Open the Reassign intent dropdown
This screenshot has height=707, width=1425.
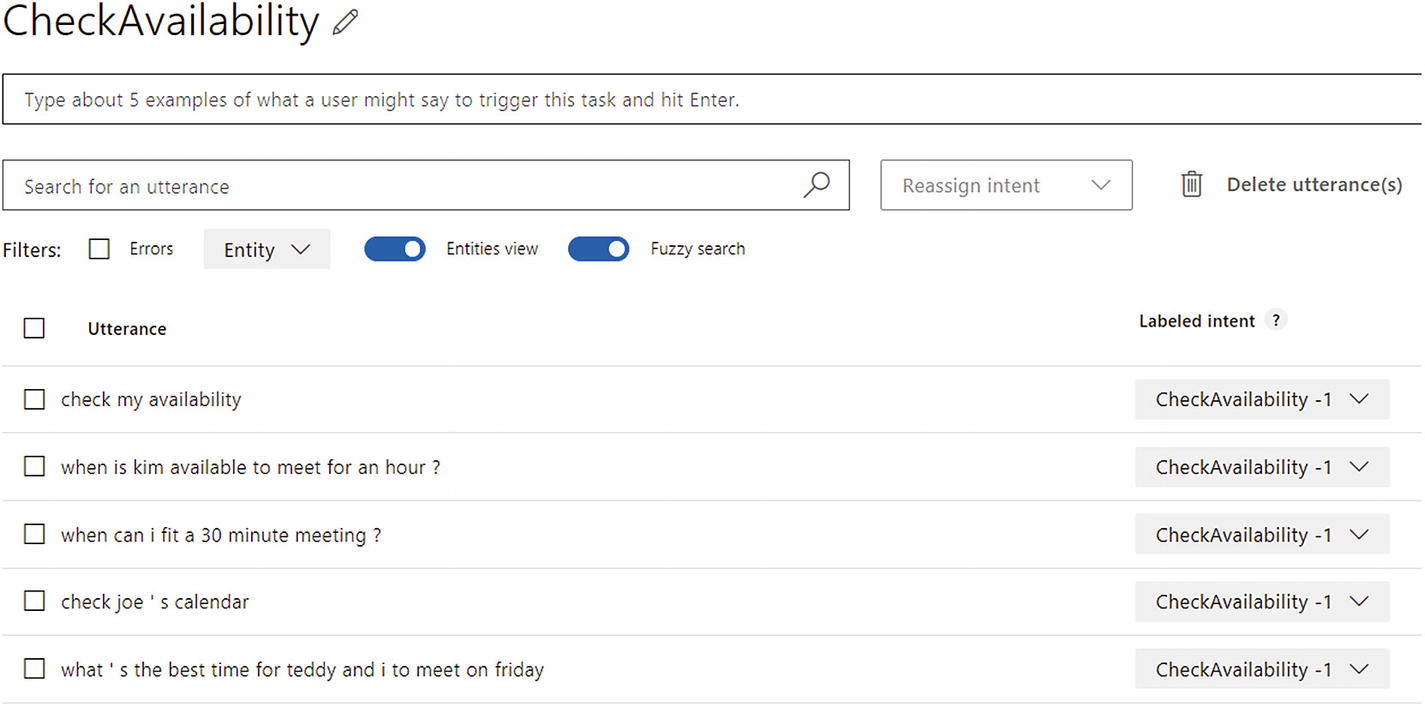point(1006,185)
